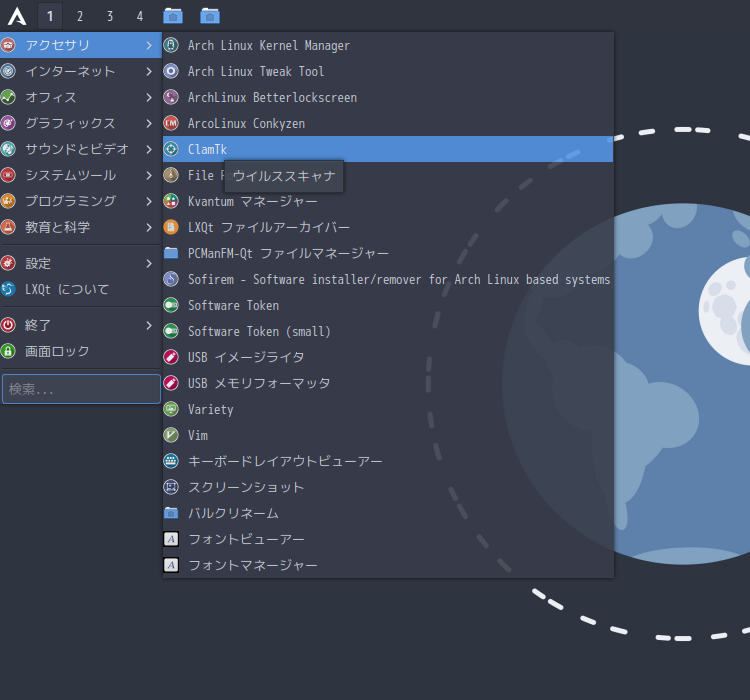750x700 pixels.
Task: Open 設定 category label
Action: tap(38, 263)
